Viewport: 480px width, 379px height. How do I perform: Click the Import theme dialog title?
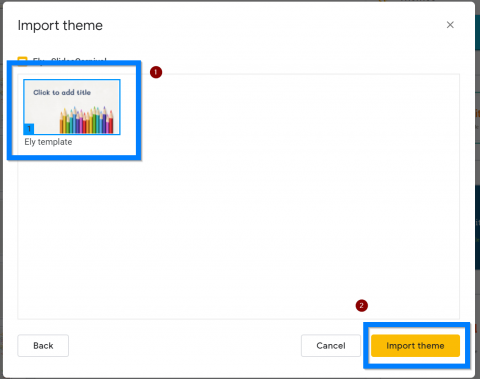tap(60, 25)
